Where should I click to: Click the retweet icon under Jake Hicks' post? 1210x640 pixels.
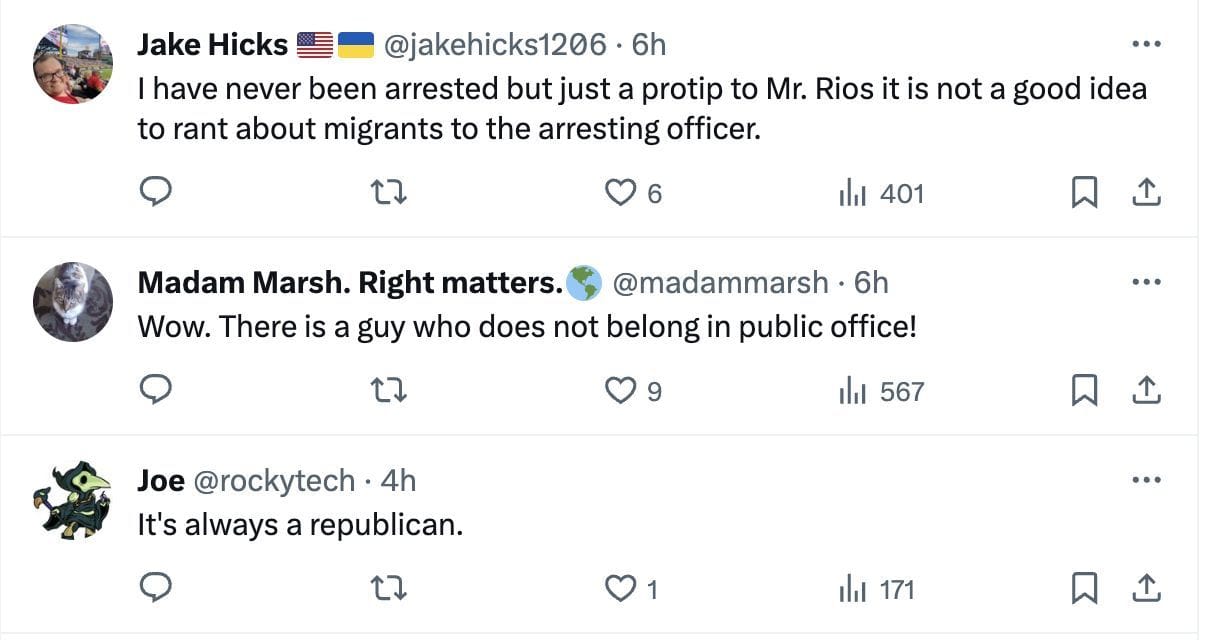tap(388, 192)
